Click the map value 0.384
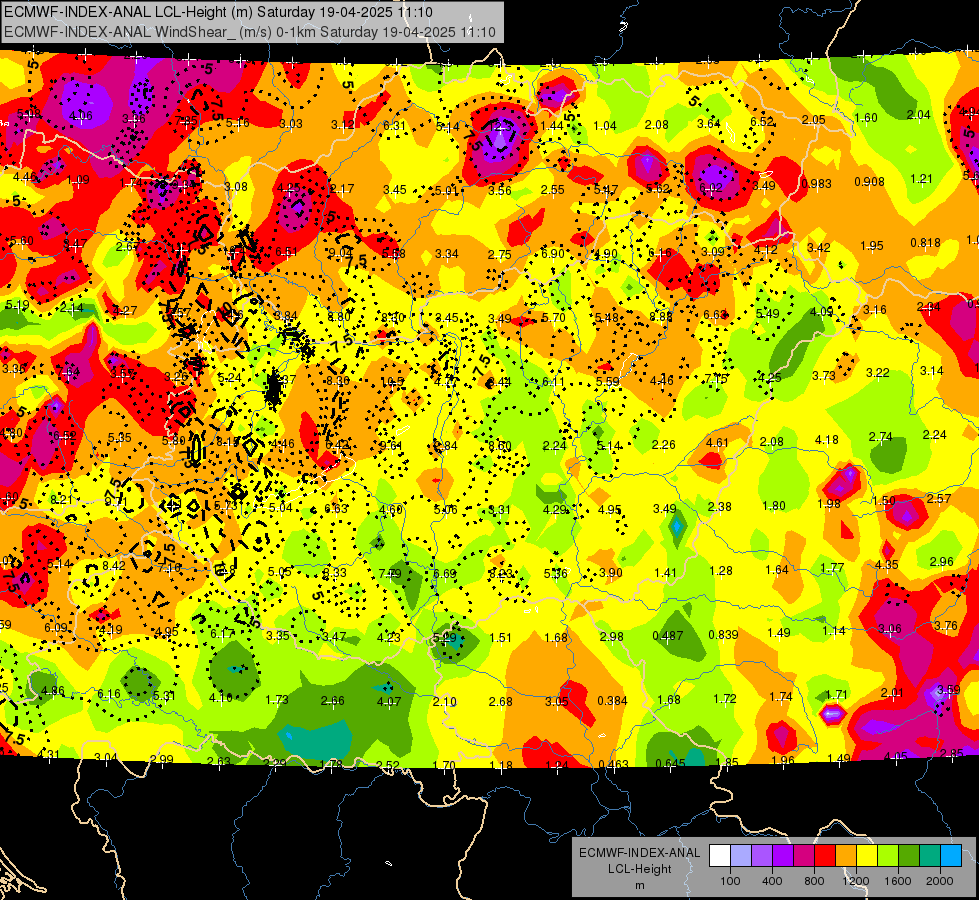The width and height of the screenshot is (979, 900). (612, 701)
